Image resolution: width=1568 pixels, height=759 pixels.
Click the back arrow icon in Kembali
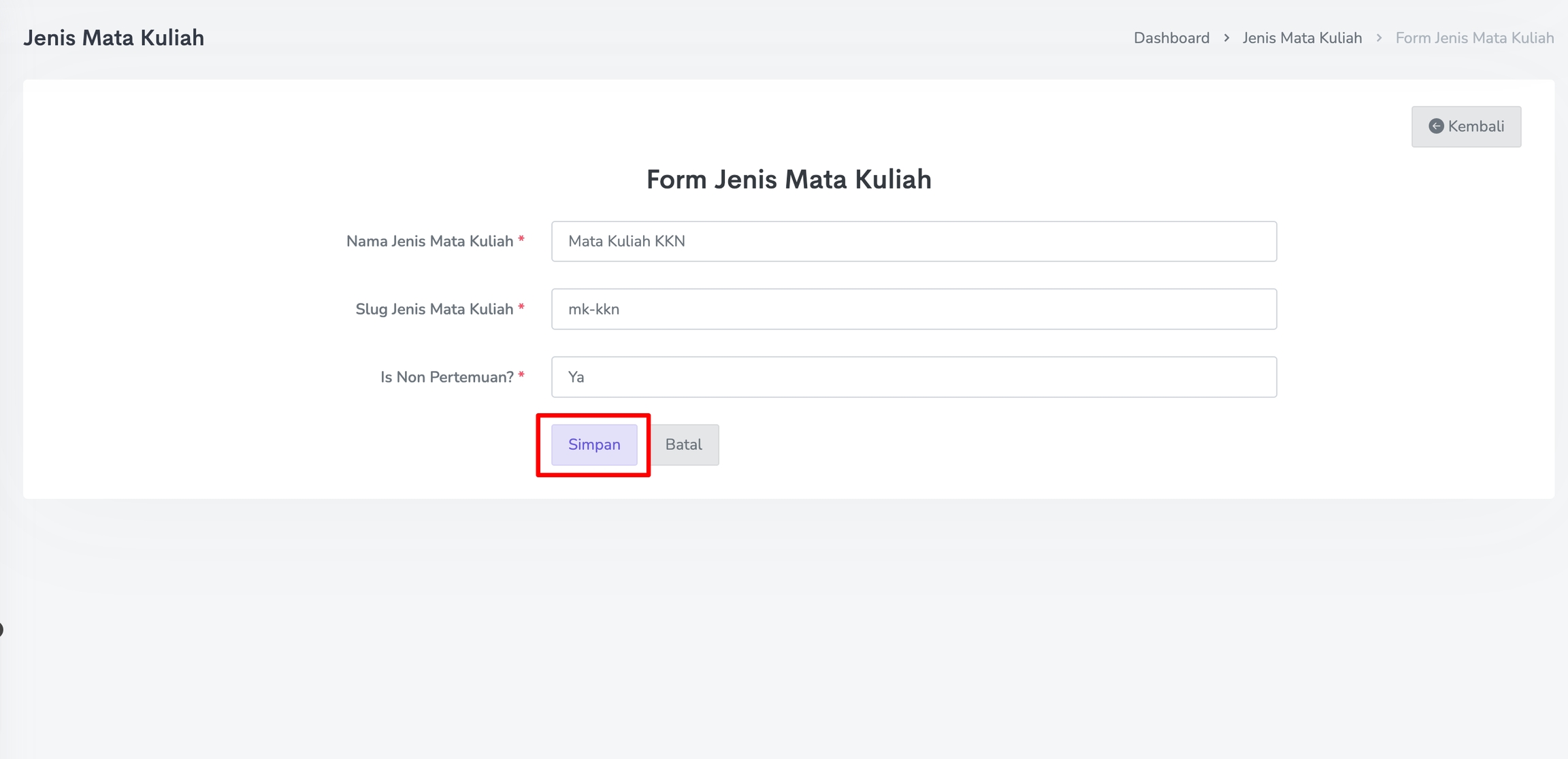pos(1436,126)
